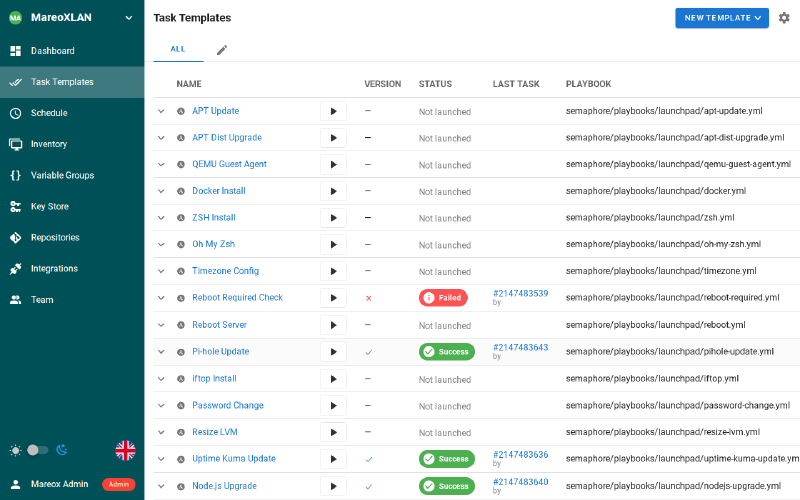Viewport: 800px width, 500px height.
Task: Open last task #2147483640
Action: click(x=520, y=482)
